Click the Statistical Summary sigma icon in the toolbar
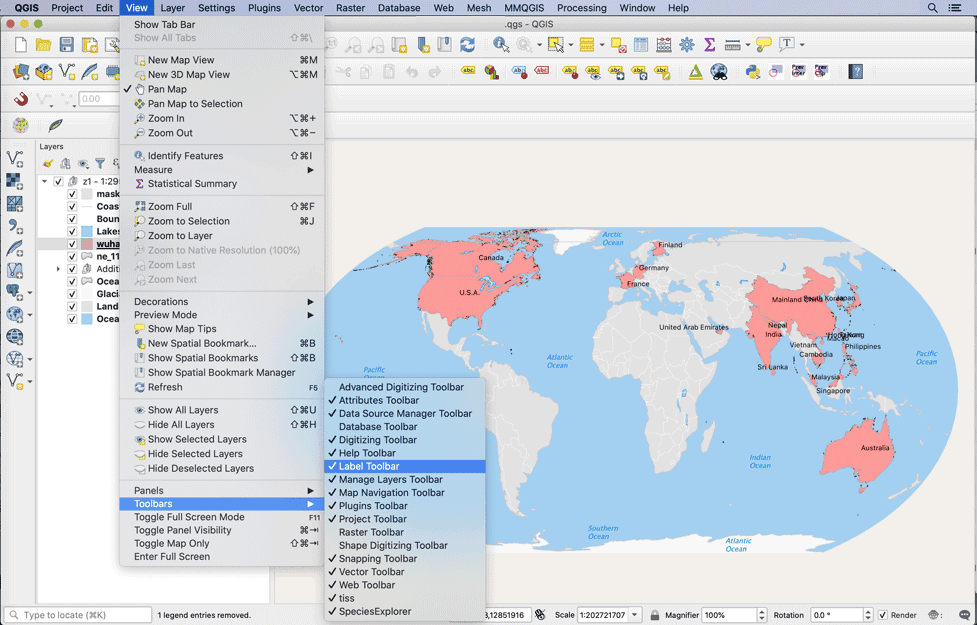Image resolution: width=977 pixels, height=625 pixels. pyautogui.click(x=709, y=45)
